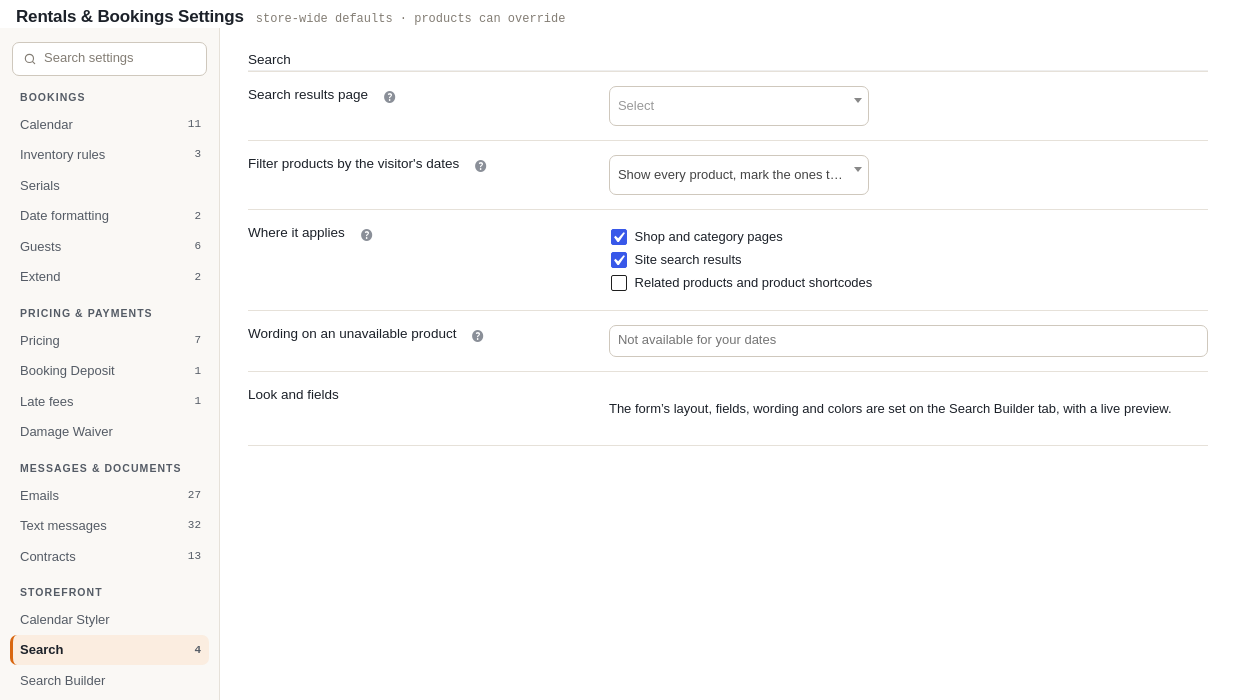1236x700 pixels.
Task: Open Search Builder in the sidebar
Action: click(110, 681)
